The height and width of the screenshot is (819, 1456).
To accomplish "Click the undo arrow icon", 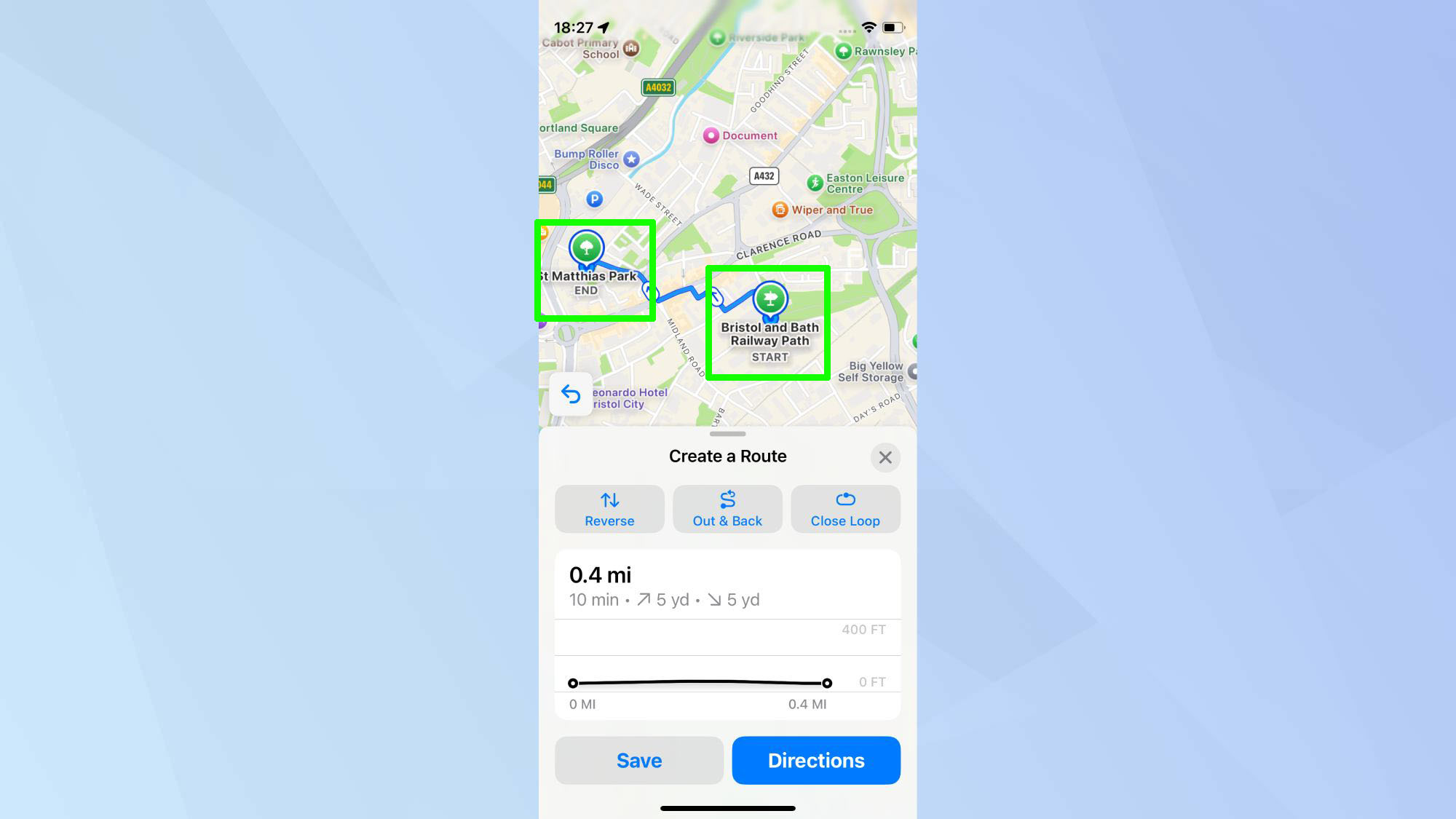I will pyautogui.click(x=569, y=393).
